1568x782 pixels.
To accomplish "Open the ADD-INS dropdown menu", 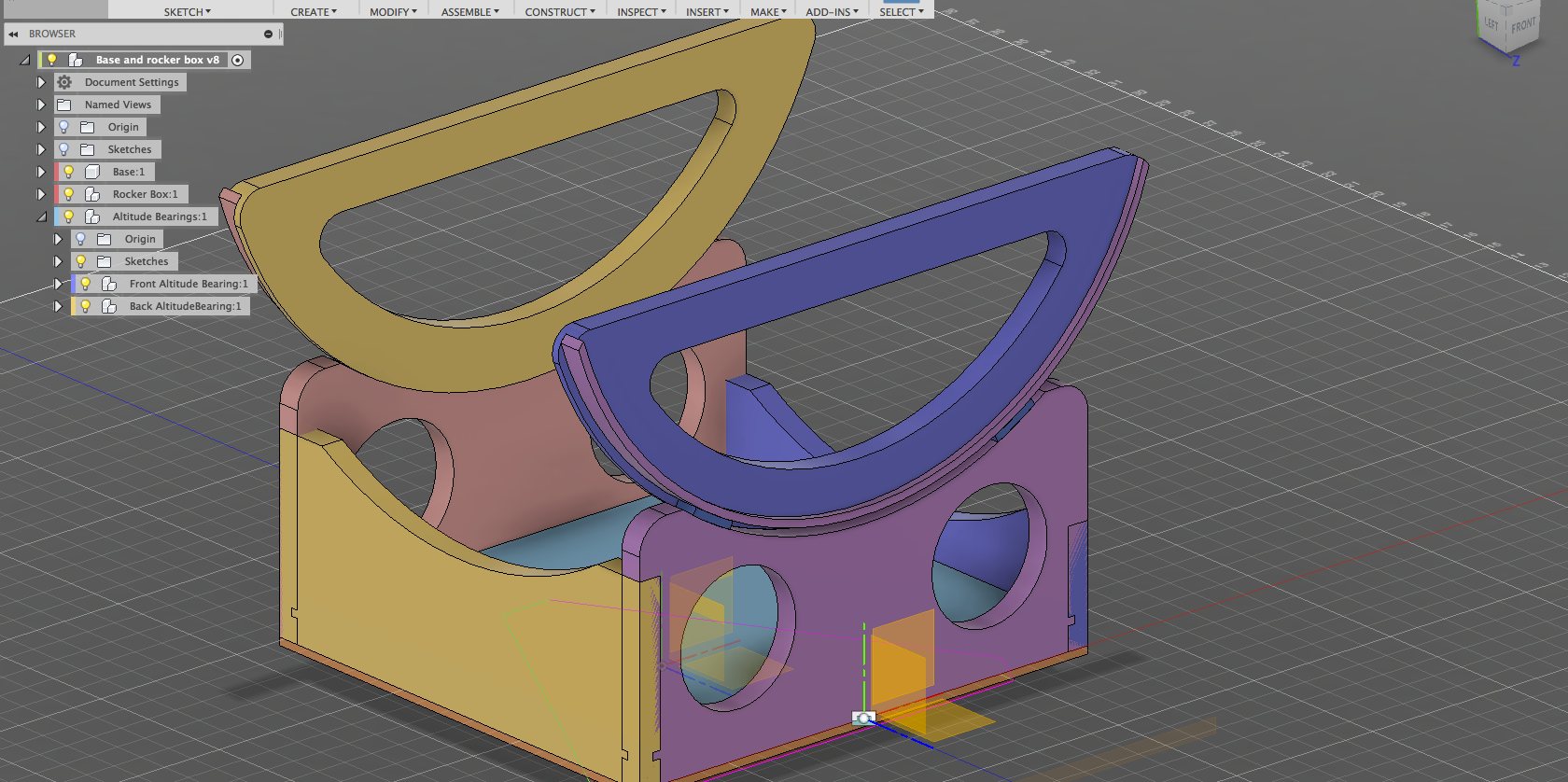I will (832, 12).
